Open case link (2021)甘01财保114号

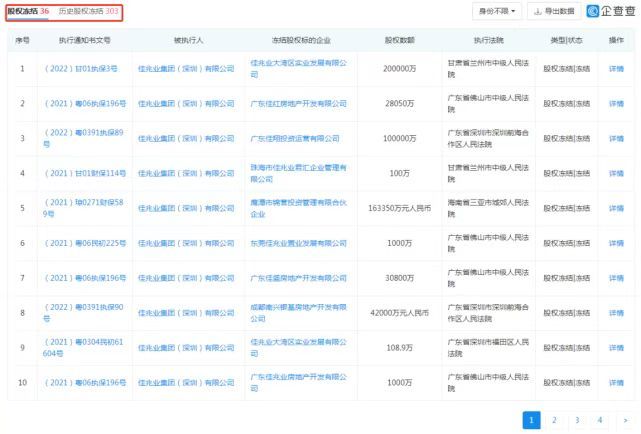(x=85, y=173)
